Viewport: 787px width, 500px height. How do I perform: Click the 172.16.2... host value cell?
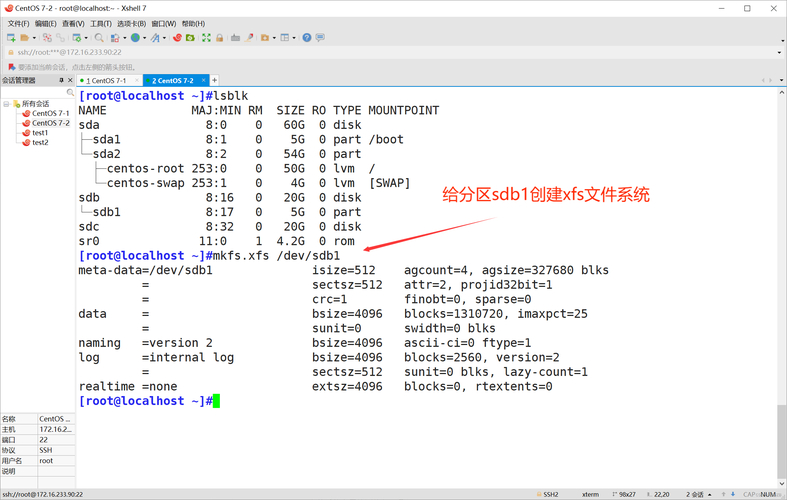tap(56, 430)
